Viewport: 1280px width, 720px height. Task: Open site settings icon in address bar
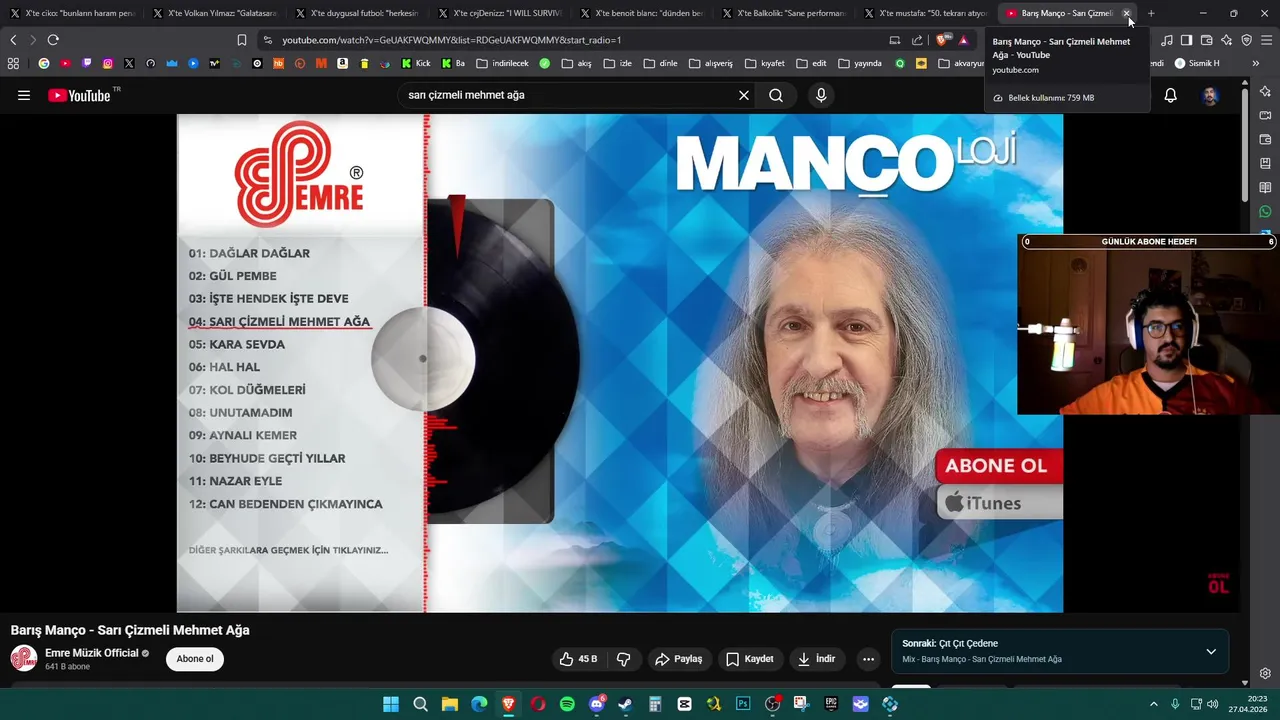click(x=267, y=40)
